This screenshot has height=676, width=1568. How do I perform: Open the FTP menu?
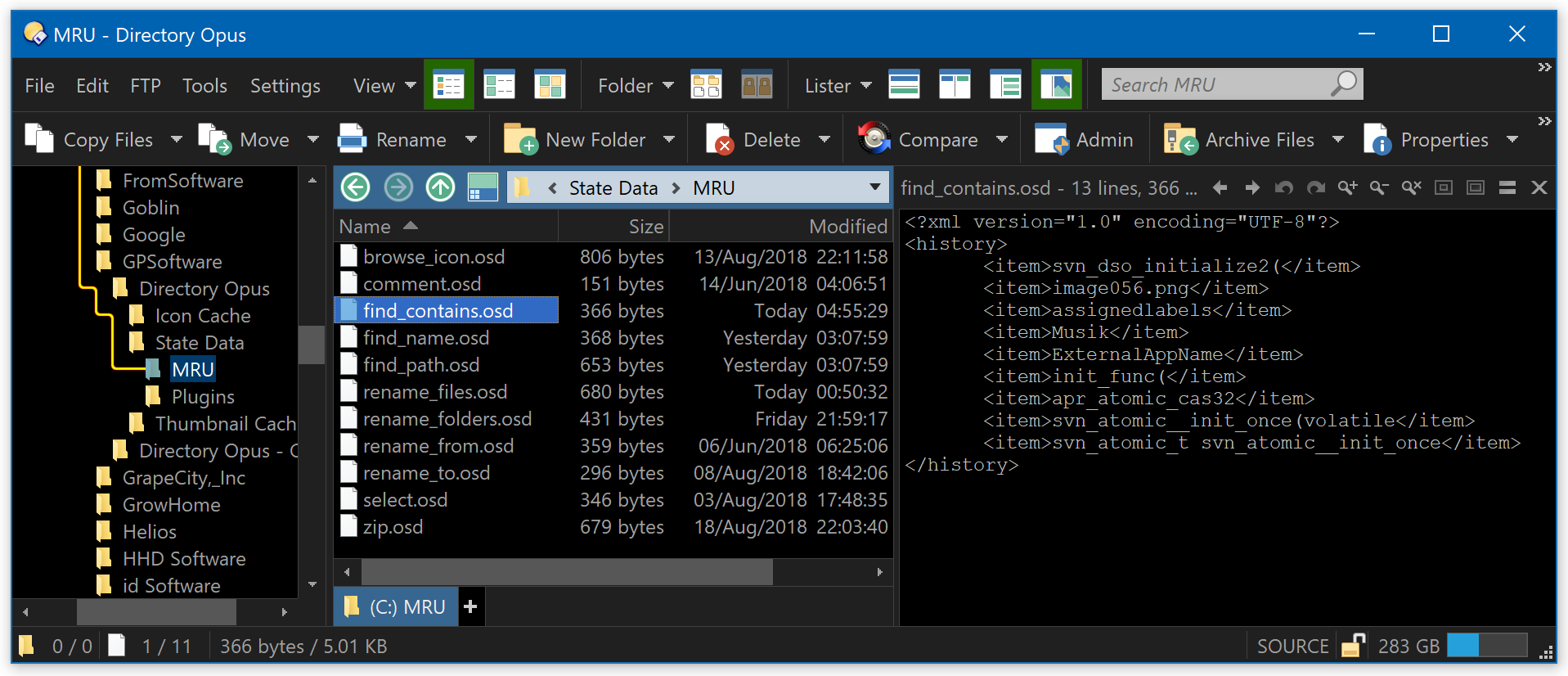[x=146, y=86]
